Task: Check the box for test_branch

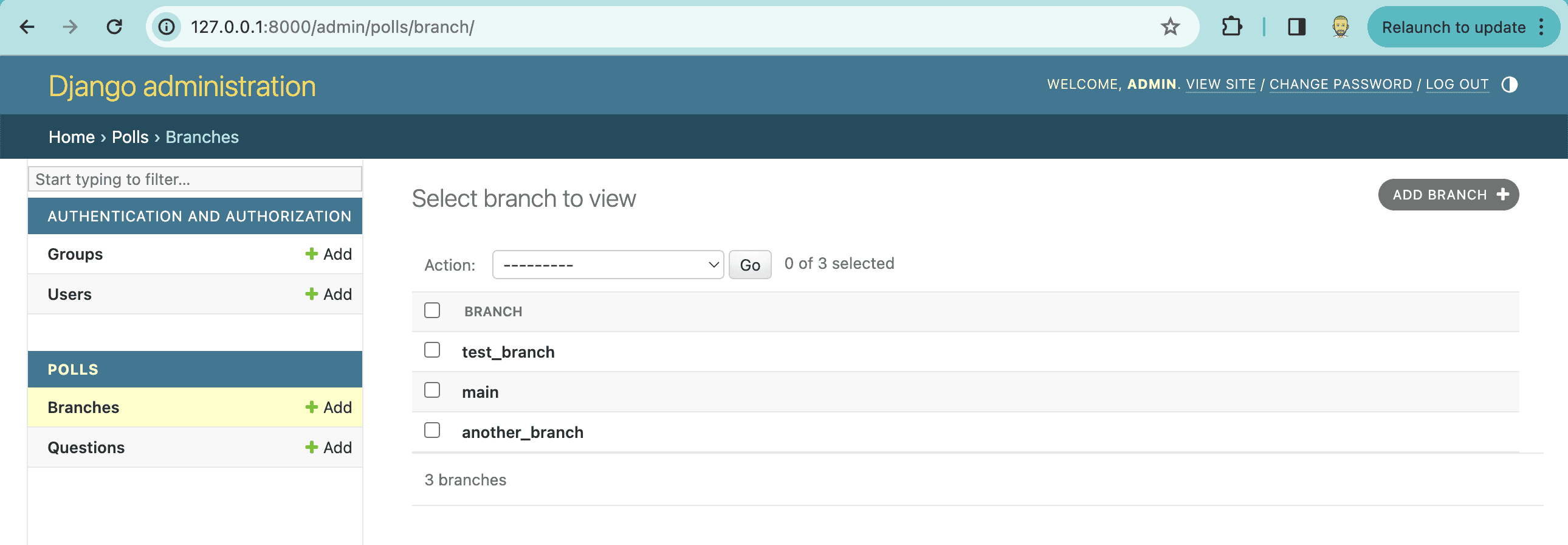Action: pyautogui.click(x=432, y=350)
